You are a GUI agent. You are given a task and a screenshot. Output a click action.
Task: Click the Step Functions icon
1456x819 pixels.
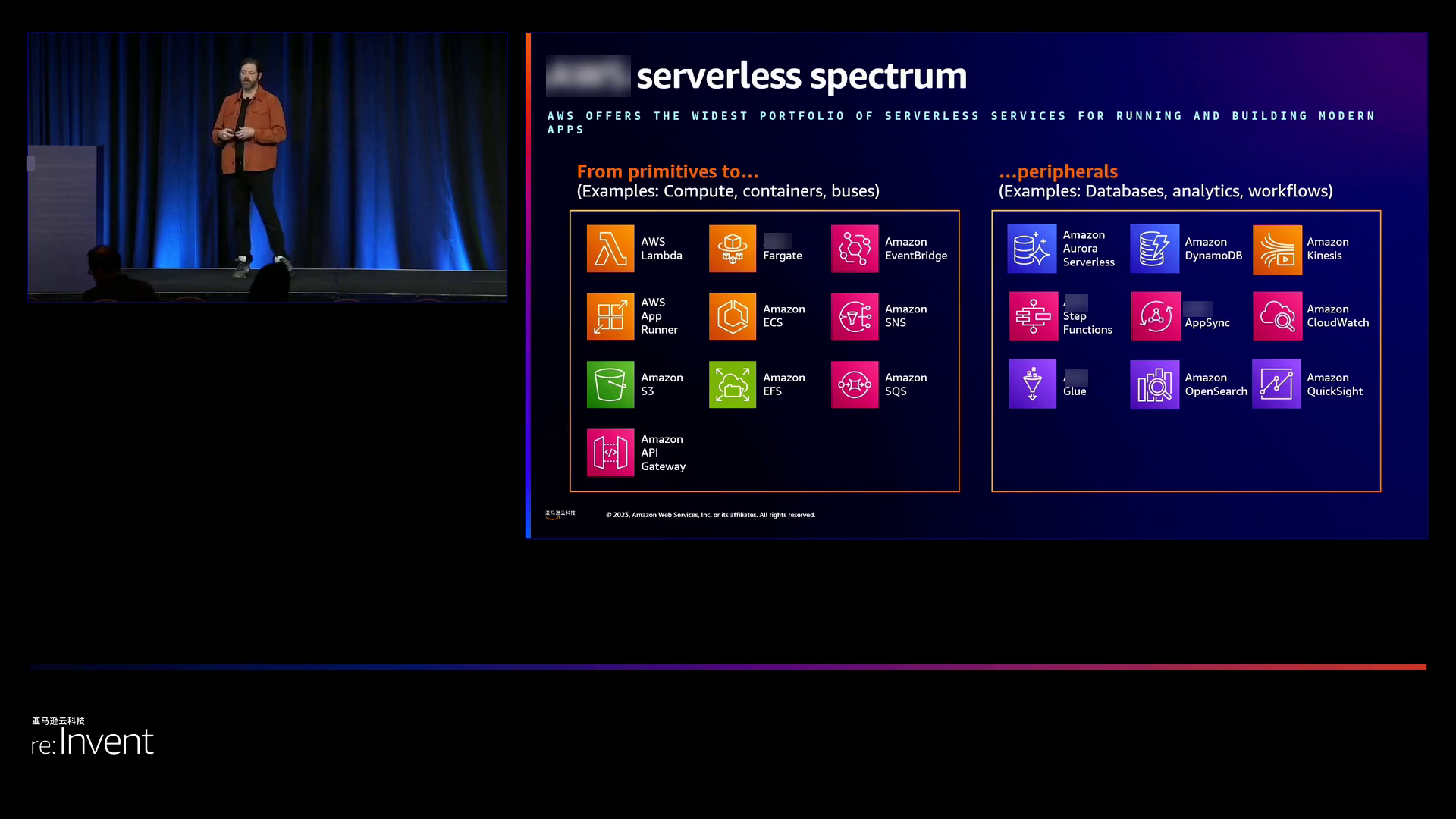pos(1032,316)
